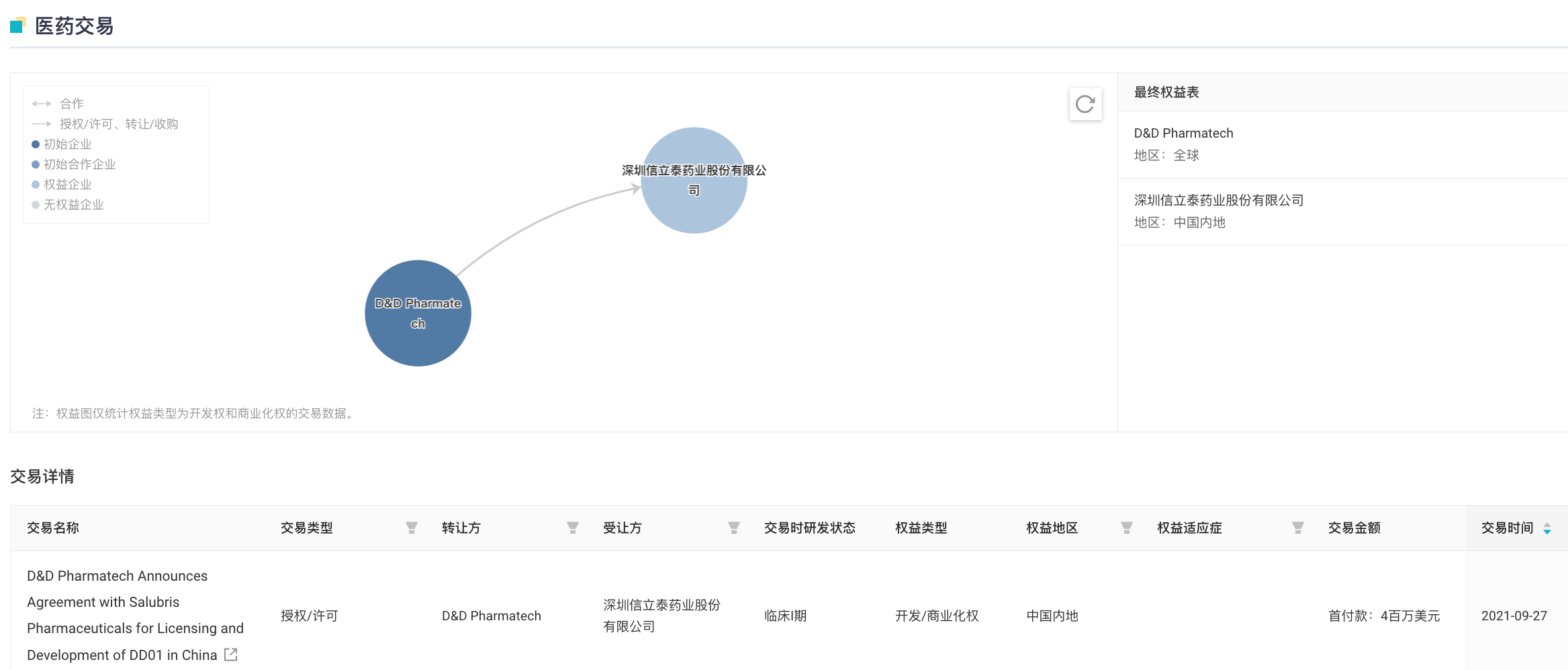Click the 授权/许可 transaction type cell
Viewport: 1568px width, 670px height.
(x=310, y=616)
